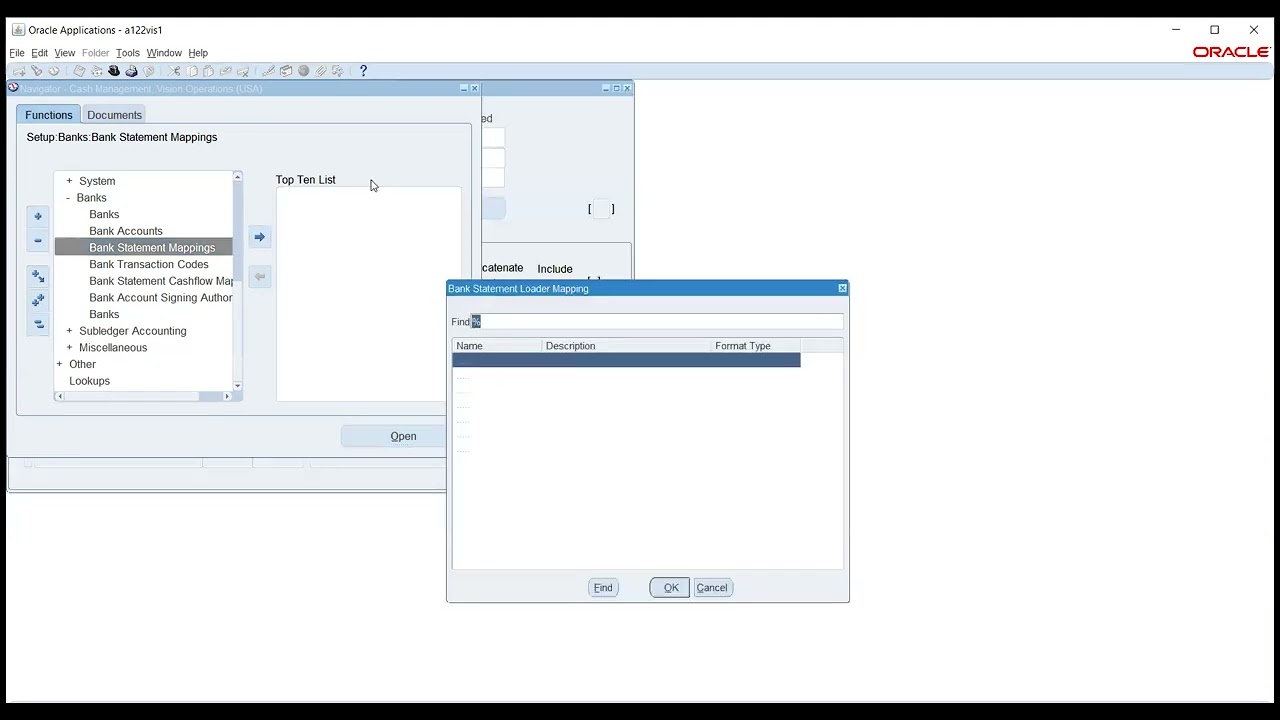
Task: Expand the Other tree node
Action: click(x=59, y=364)
